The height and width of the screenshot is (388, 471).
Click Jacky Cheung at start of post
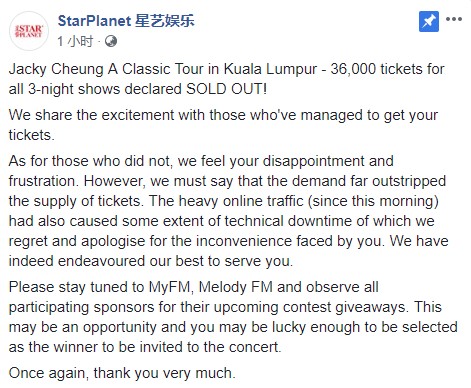pyautogui.click(x=56, y=69)
